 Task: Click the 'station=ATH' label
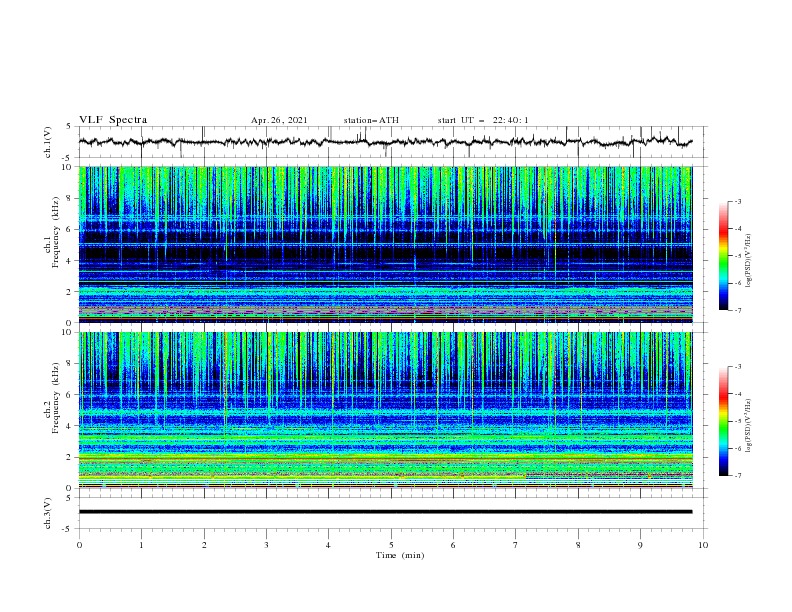pyautogui.click(x=371, y=121)
